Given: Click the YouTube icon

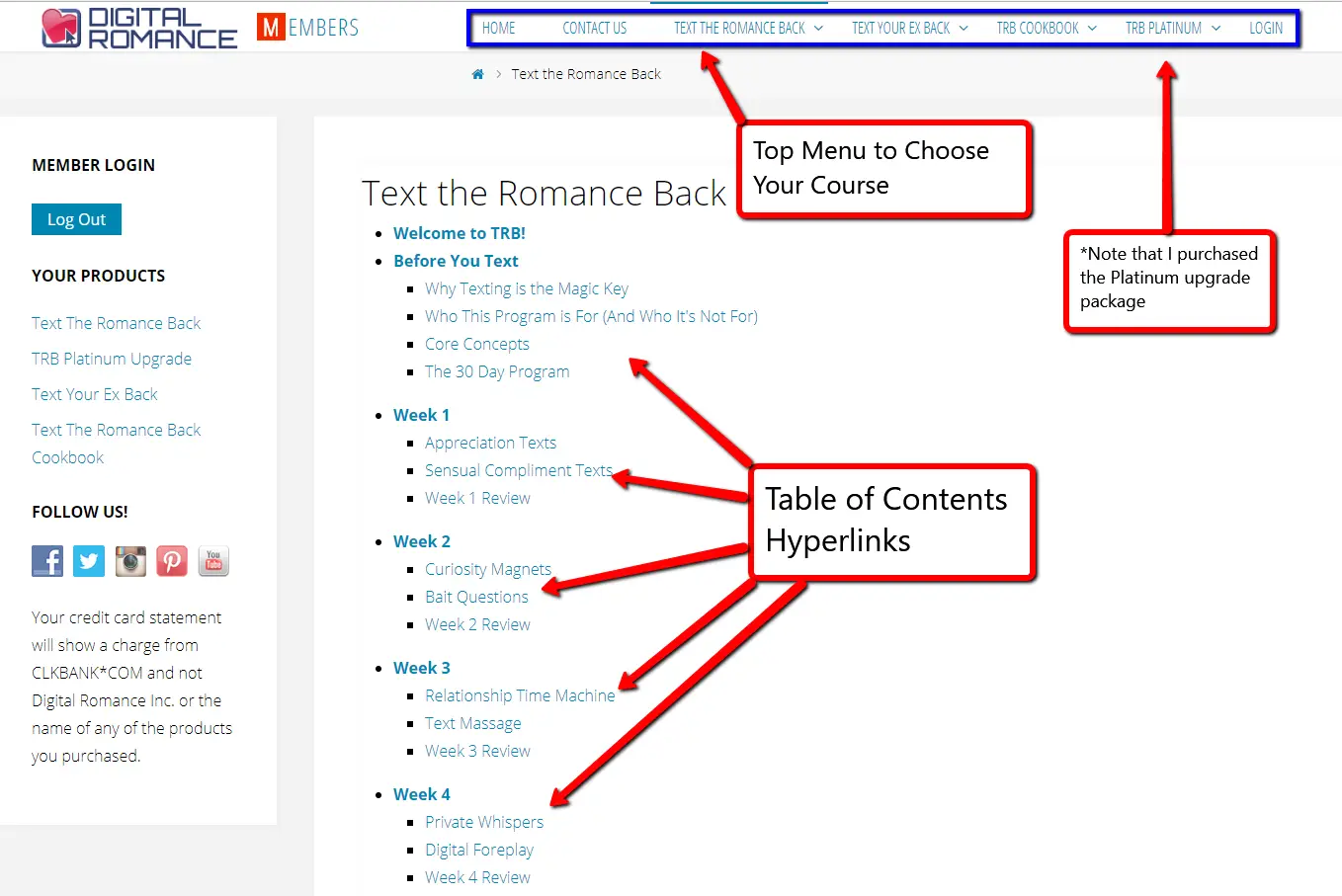Looking at the screenshot, I should pyautogui.click(x=212, y=561).
